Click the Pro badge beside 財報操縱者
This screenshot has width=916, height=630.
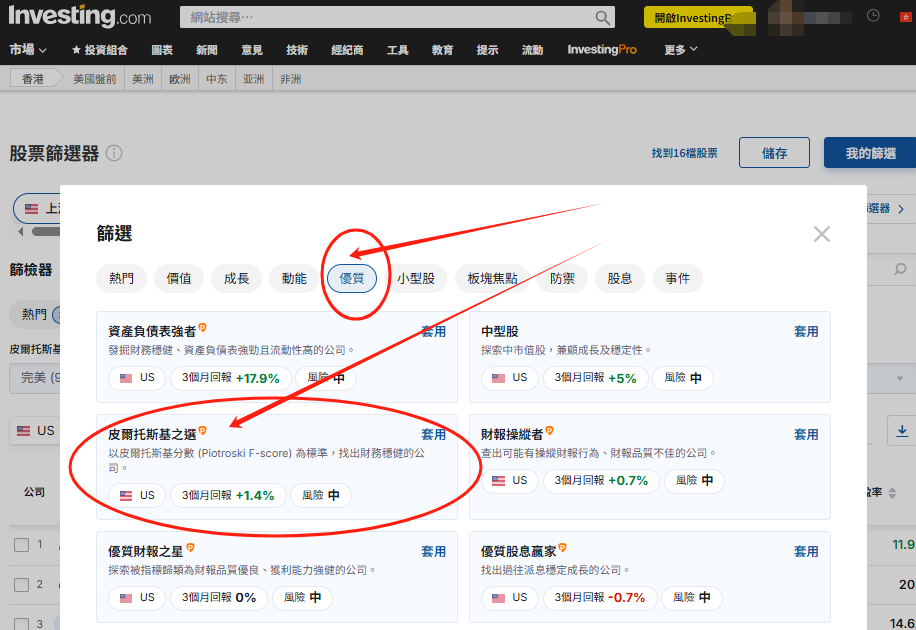click(x=549, y=431)
